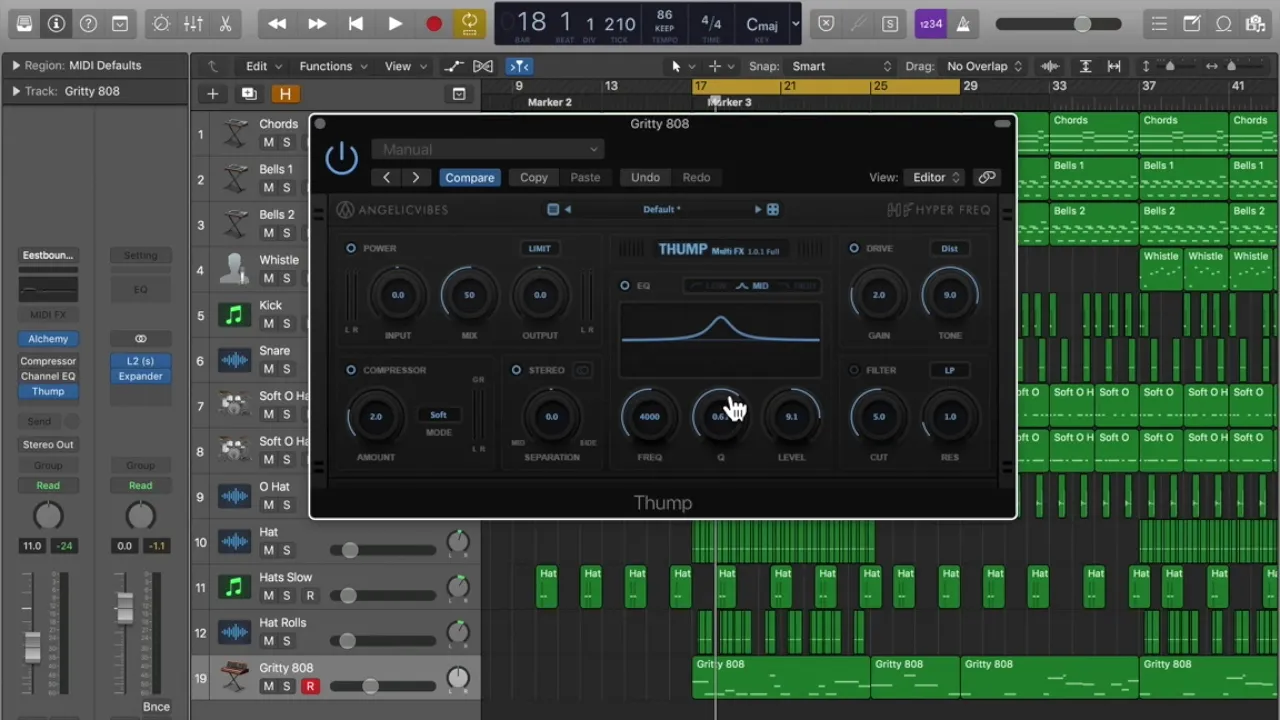1280x720 pixels.
Task: Show the Mixer sliders icon
Action: click(x=193, y=23)
